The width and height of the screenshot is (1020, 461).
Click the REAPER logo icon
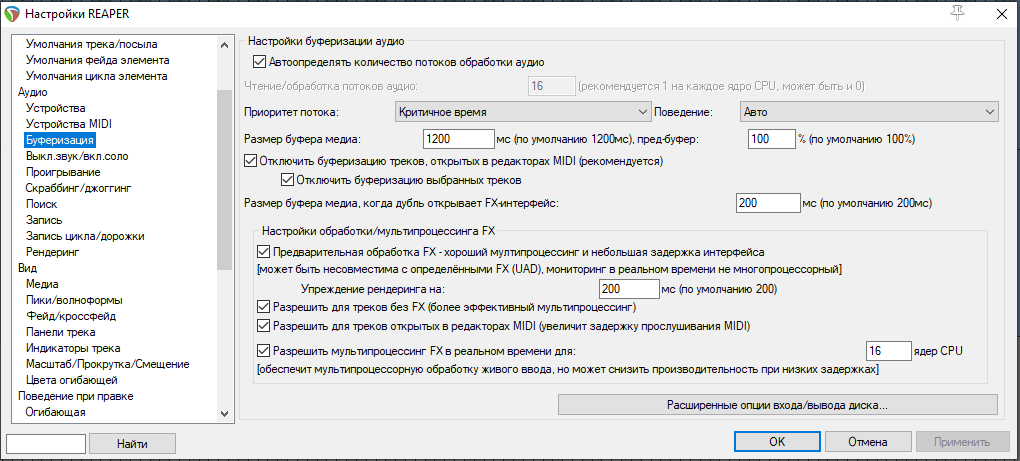click(13, 13)
